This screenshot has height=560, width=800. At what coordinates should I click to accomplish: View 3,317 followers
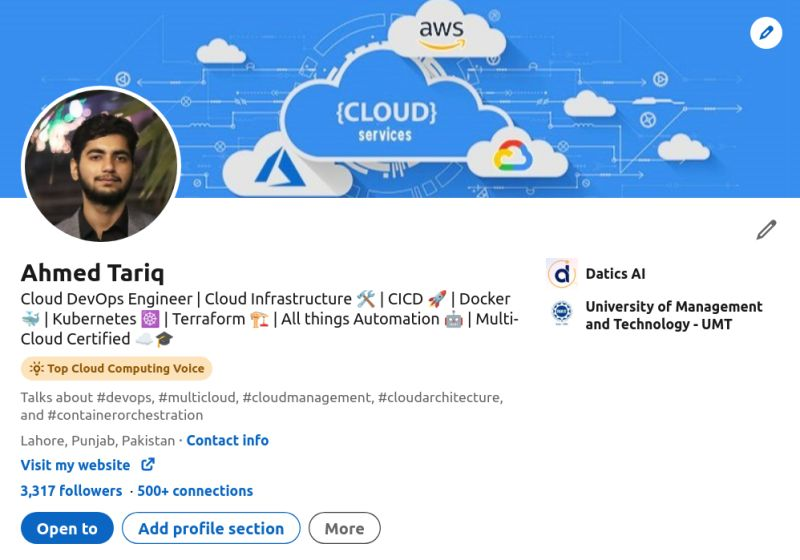coord(71,491)
